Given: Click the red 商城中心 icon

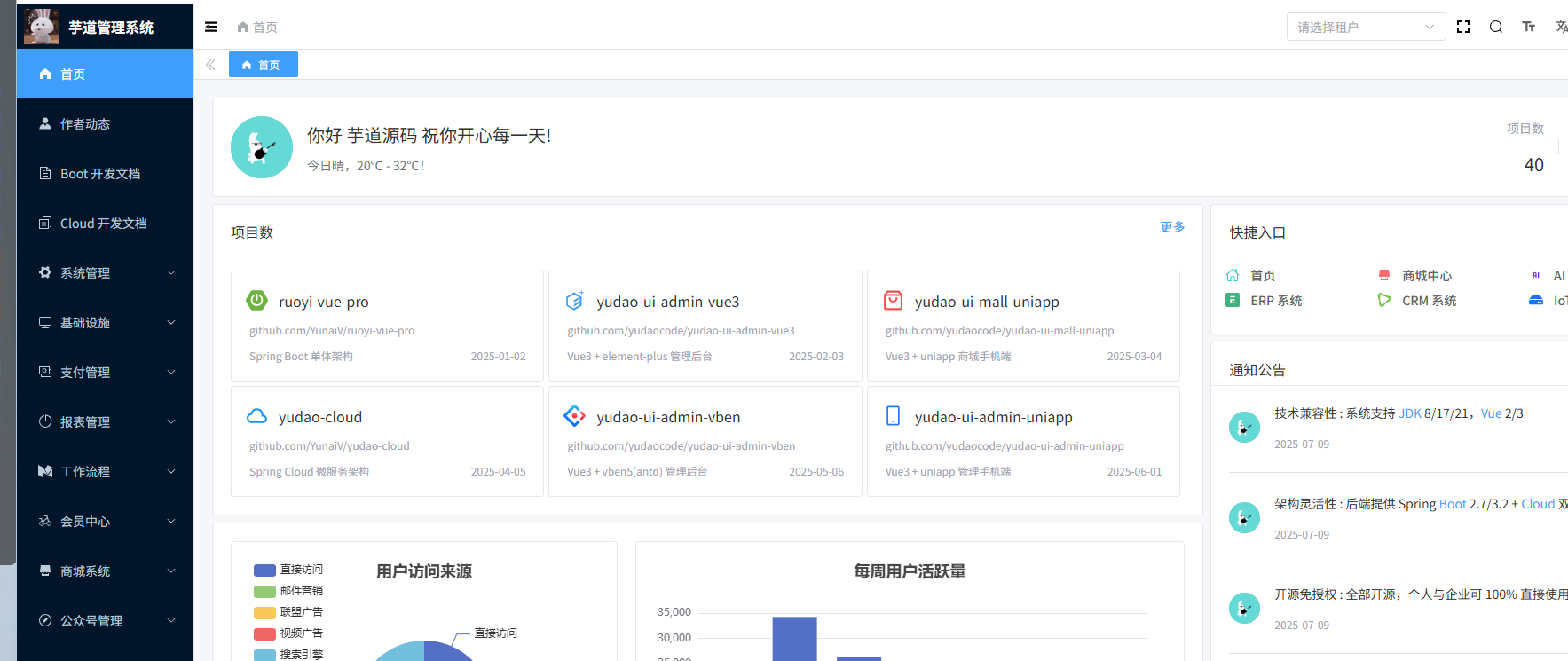Looking at the screenshot, I should (x=1384, y=276).
